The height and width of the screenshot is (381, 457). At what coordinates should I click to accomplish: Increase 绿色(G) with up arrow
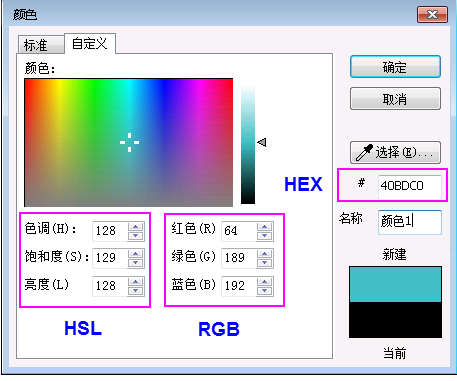point(265,254)
